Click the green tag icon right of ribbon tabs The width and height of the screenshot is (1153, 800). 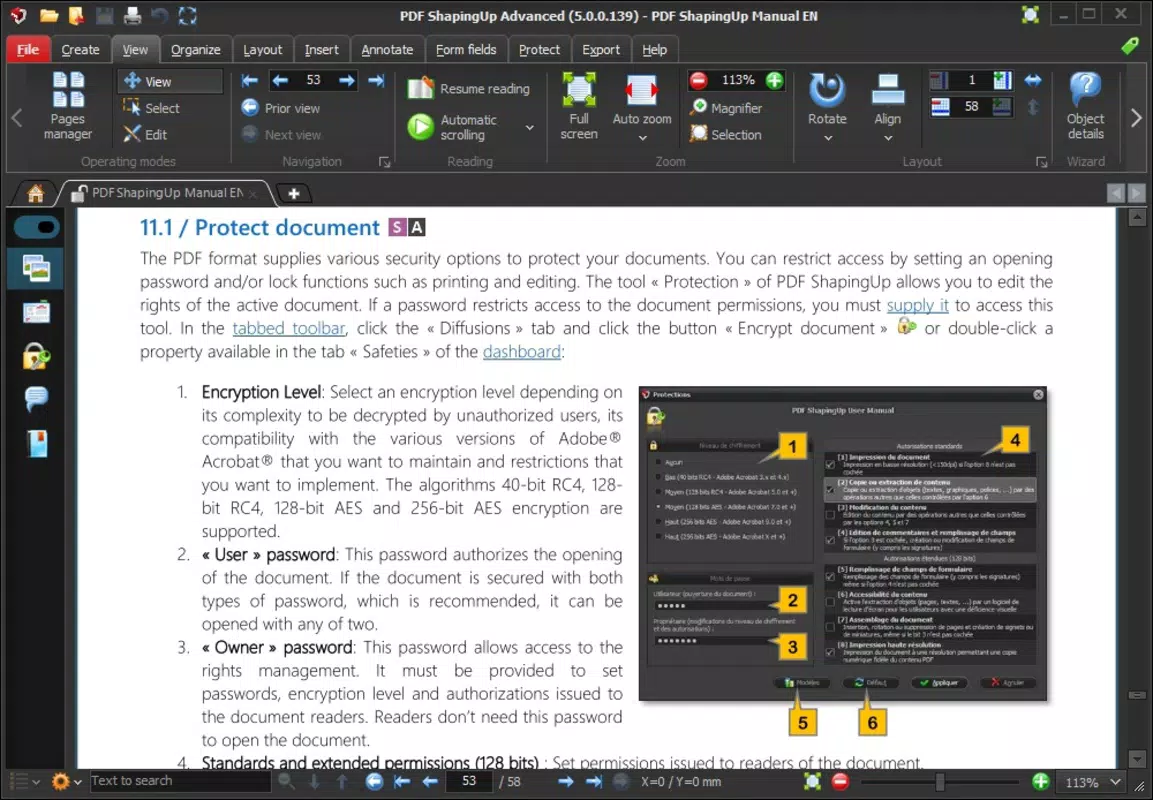pyautogui.click(x=1129, y=46)
